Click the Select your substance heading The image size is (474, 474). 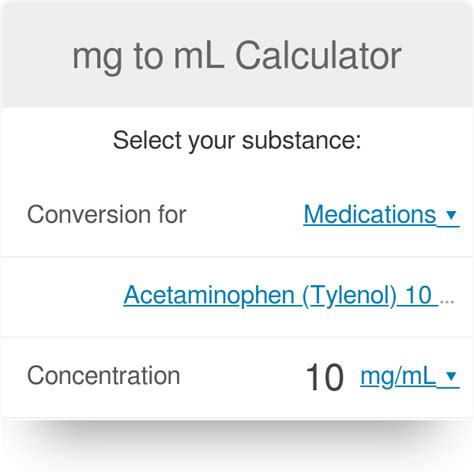tap(237, 141)
